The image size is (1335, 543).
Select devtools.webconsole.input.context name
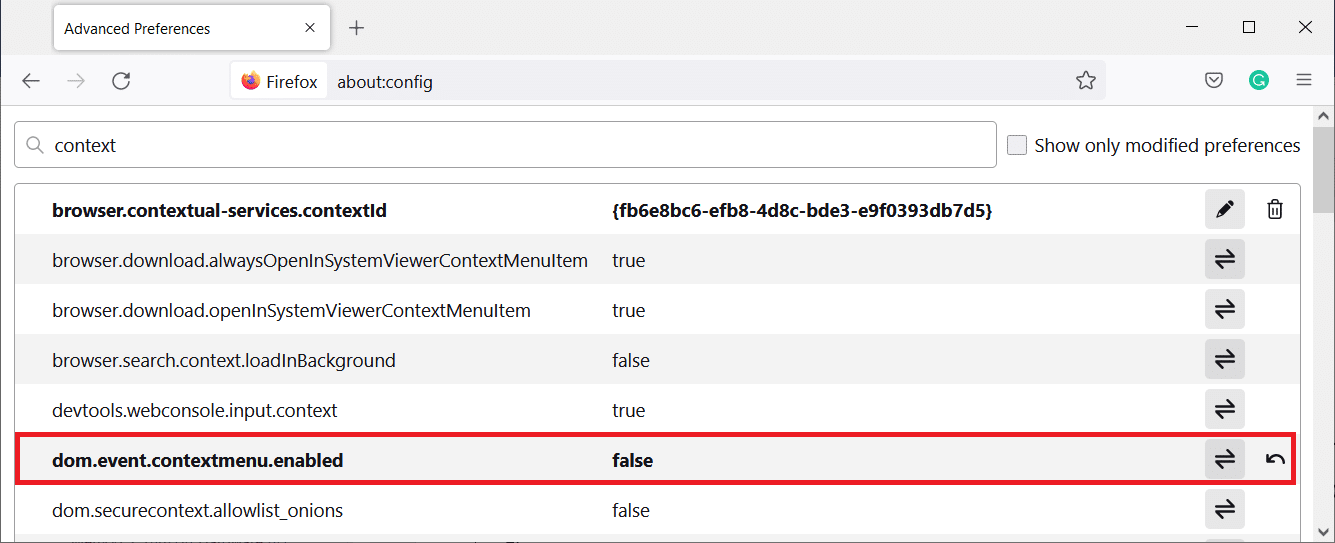(195, 410)
